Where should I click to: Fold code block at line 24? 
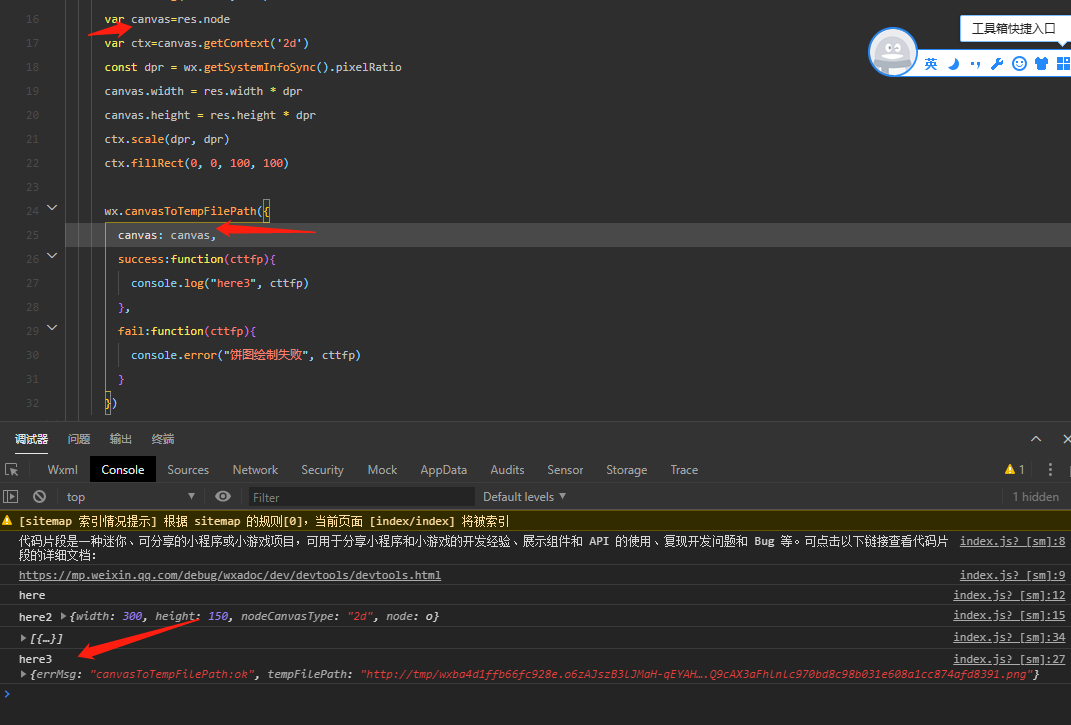coord(52,207)
